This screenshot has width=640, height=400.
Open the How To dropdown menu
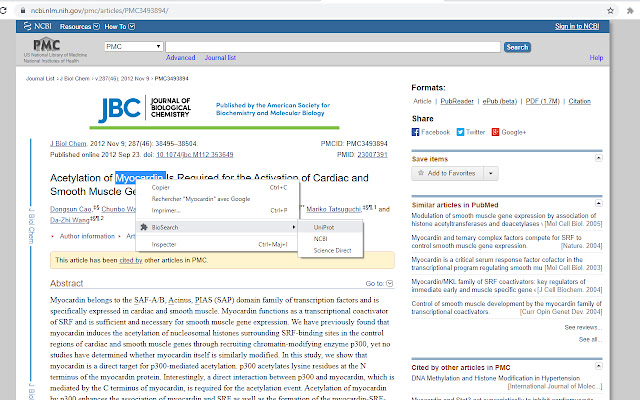point(120,27)
